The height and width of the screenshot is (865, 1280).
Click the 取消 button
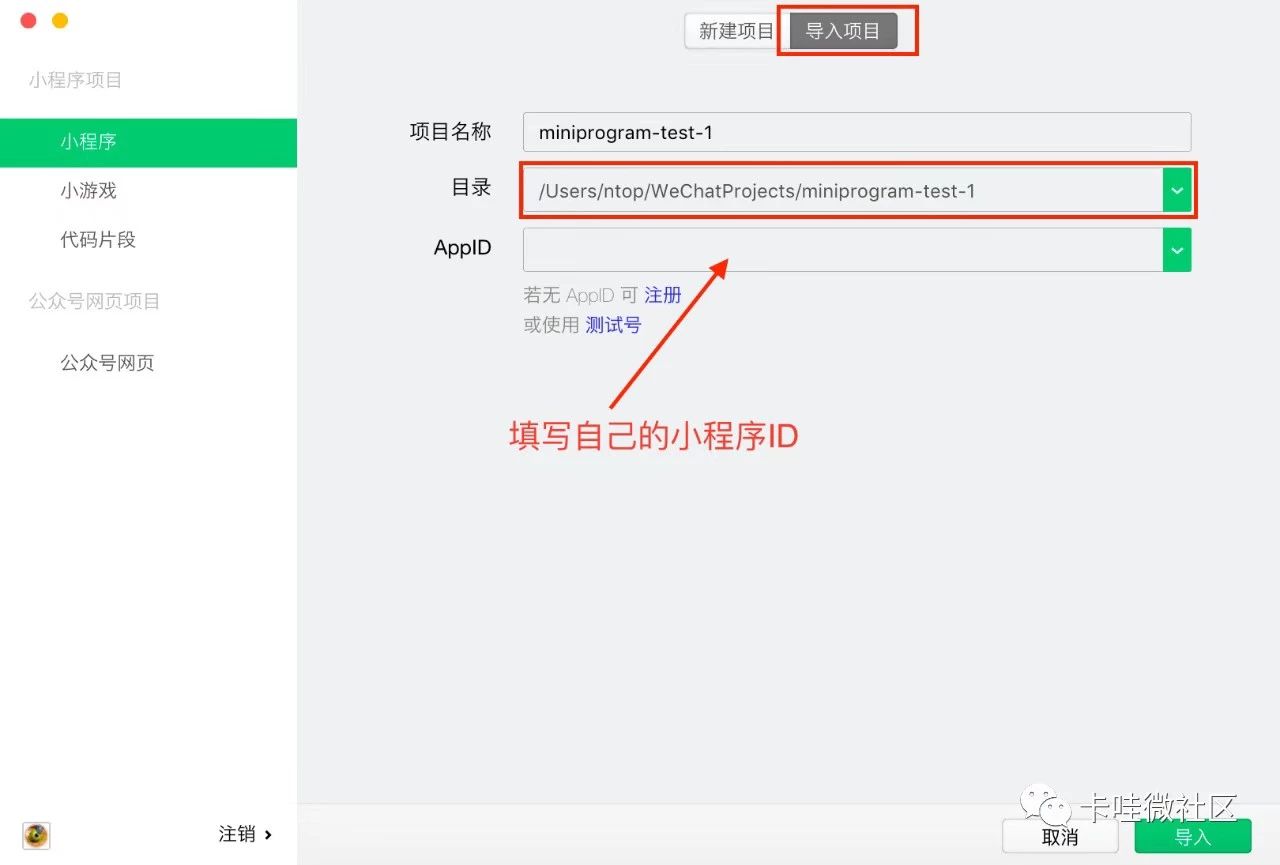pyautogui.click(x=1060, y=837)
